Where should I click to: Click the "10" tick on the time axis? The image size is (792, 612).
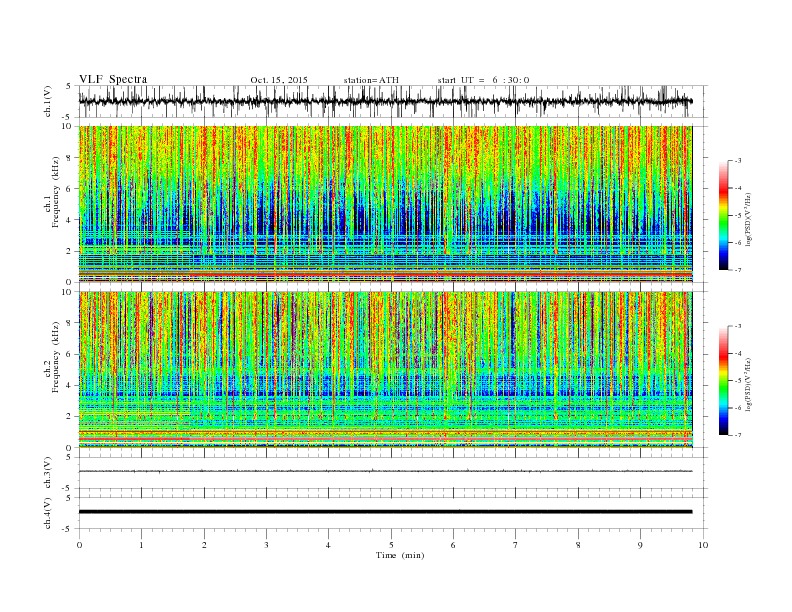[703, 545]
